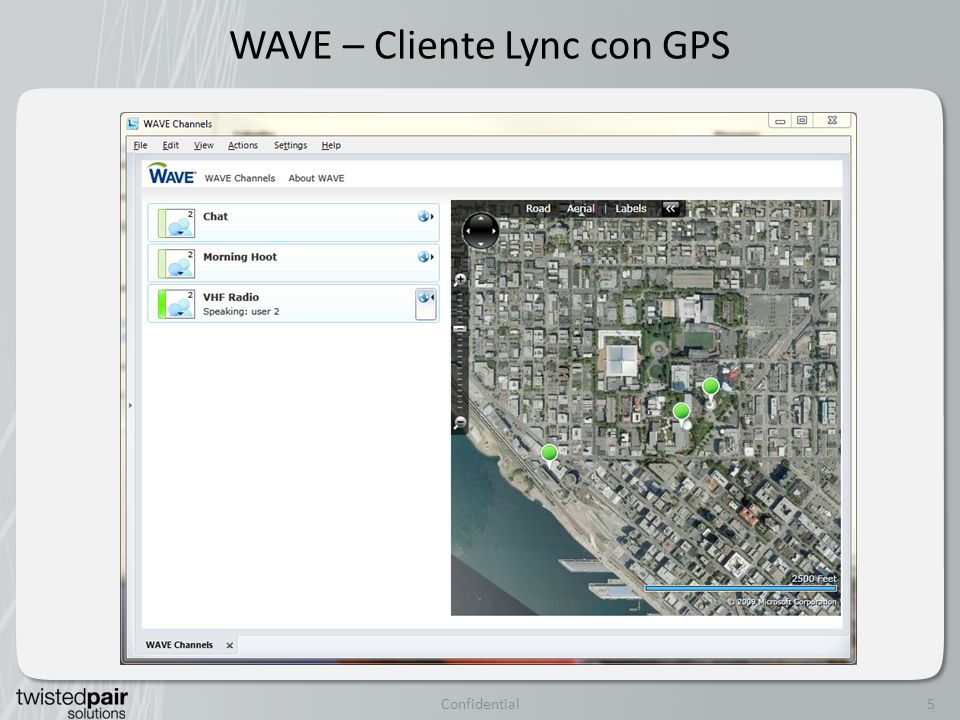Close the WAVE Channels window
The height and width of the screenshot is (720, 960).
(832, 121)
